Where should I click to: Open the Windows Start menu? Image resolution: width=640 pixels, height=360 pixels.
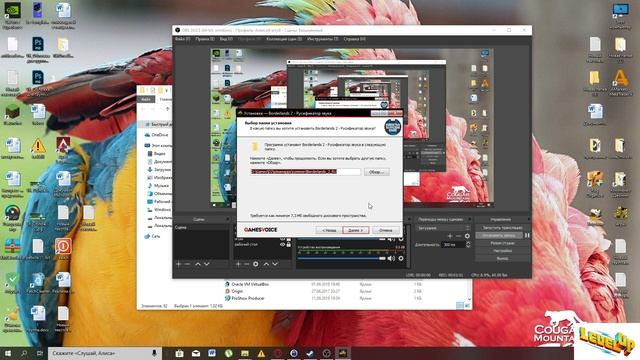pos(8,353)
